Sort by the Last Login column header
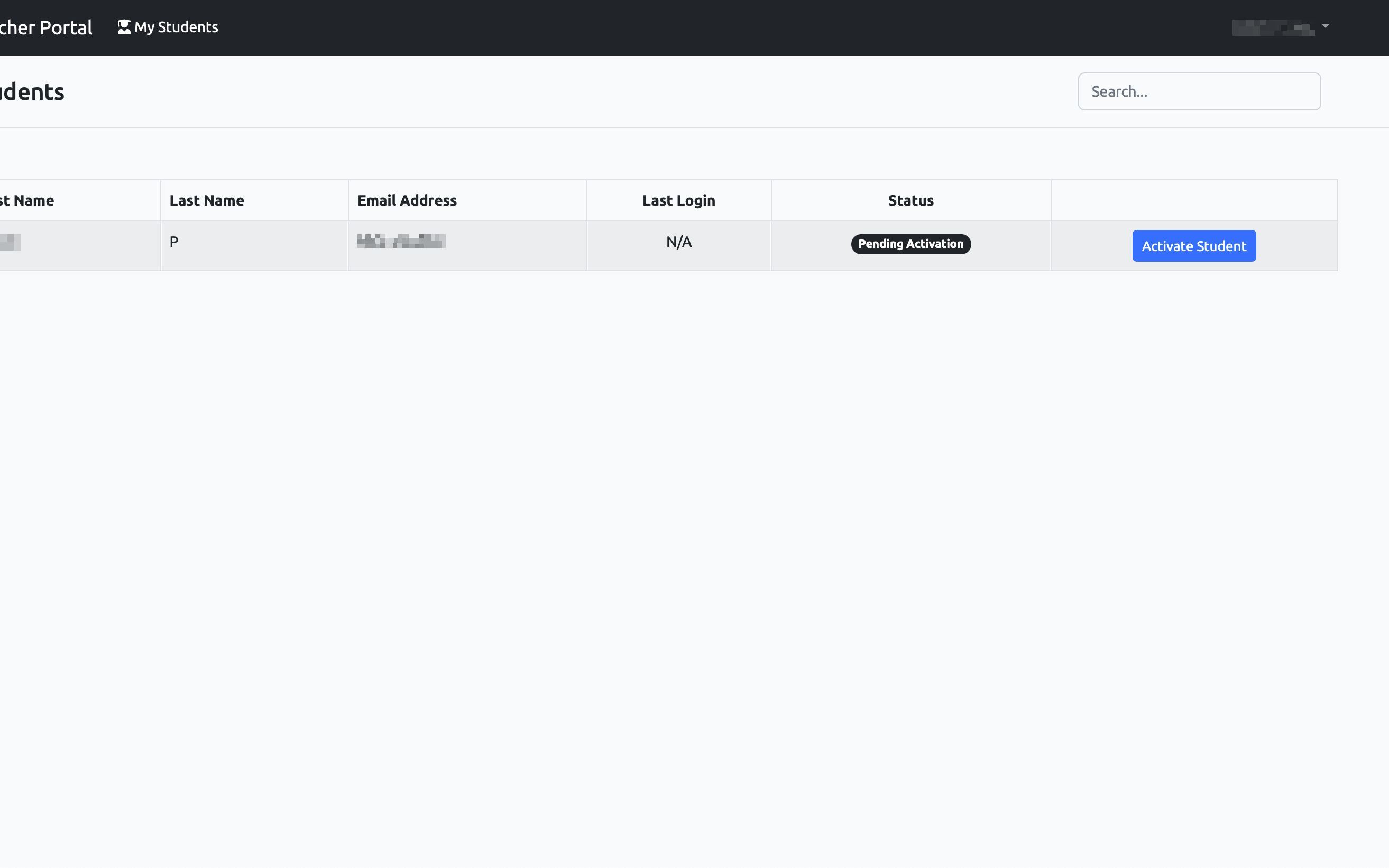Image resolution: width=1389 pixels, height=868 pixels. point(679,200)
